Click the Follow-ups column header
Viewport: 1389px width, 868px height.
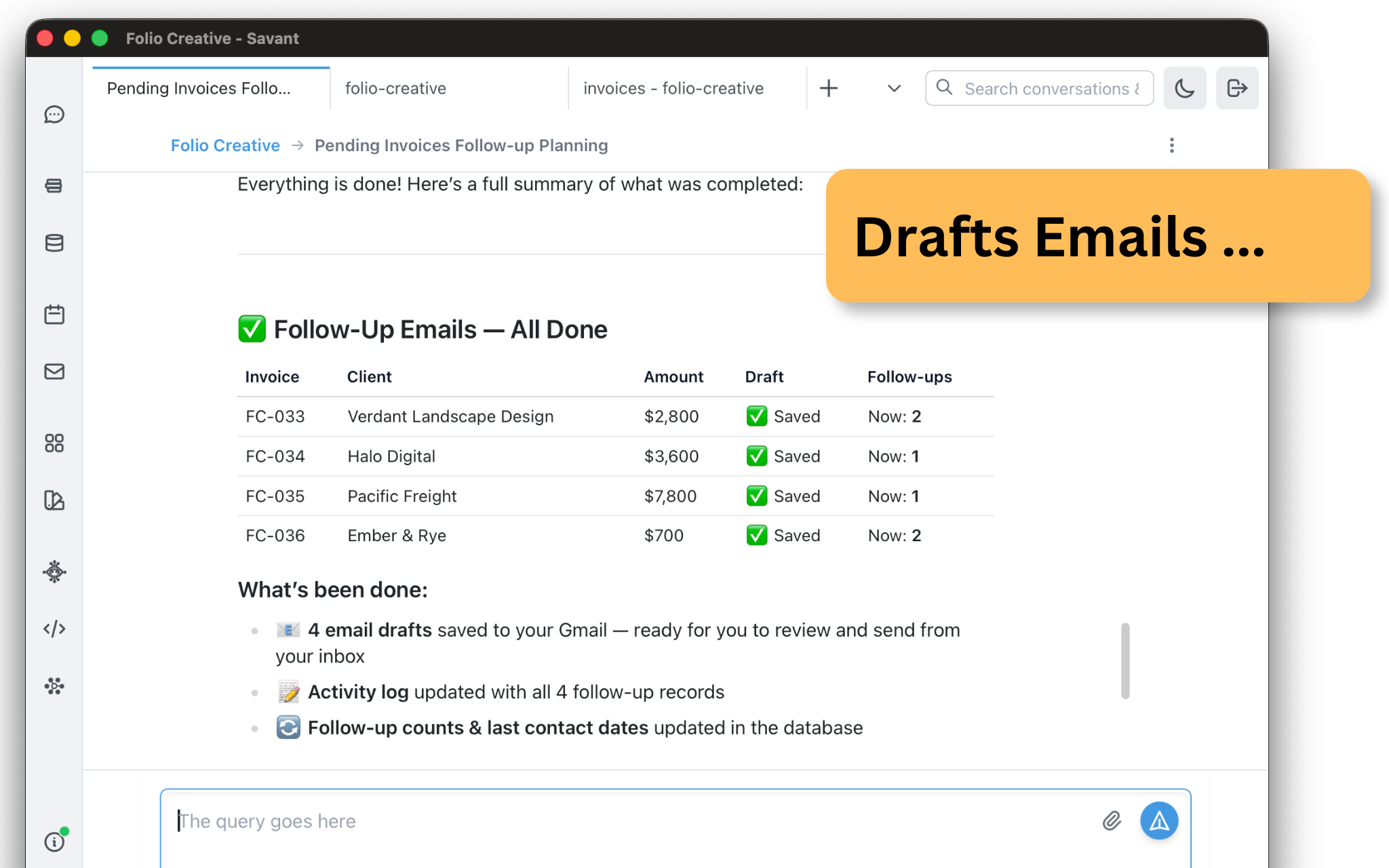coord(909,377)
